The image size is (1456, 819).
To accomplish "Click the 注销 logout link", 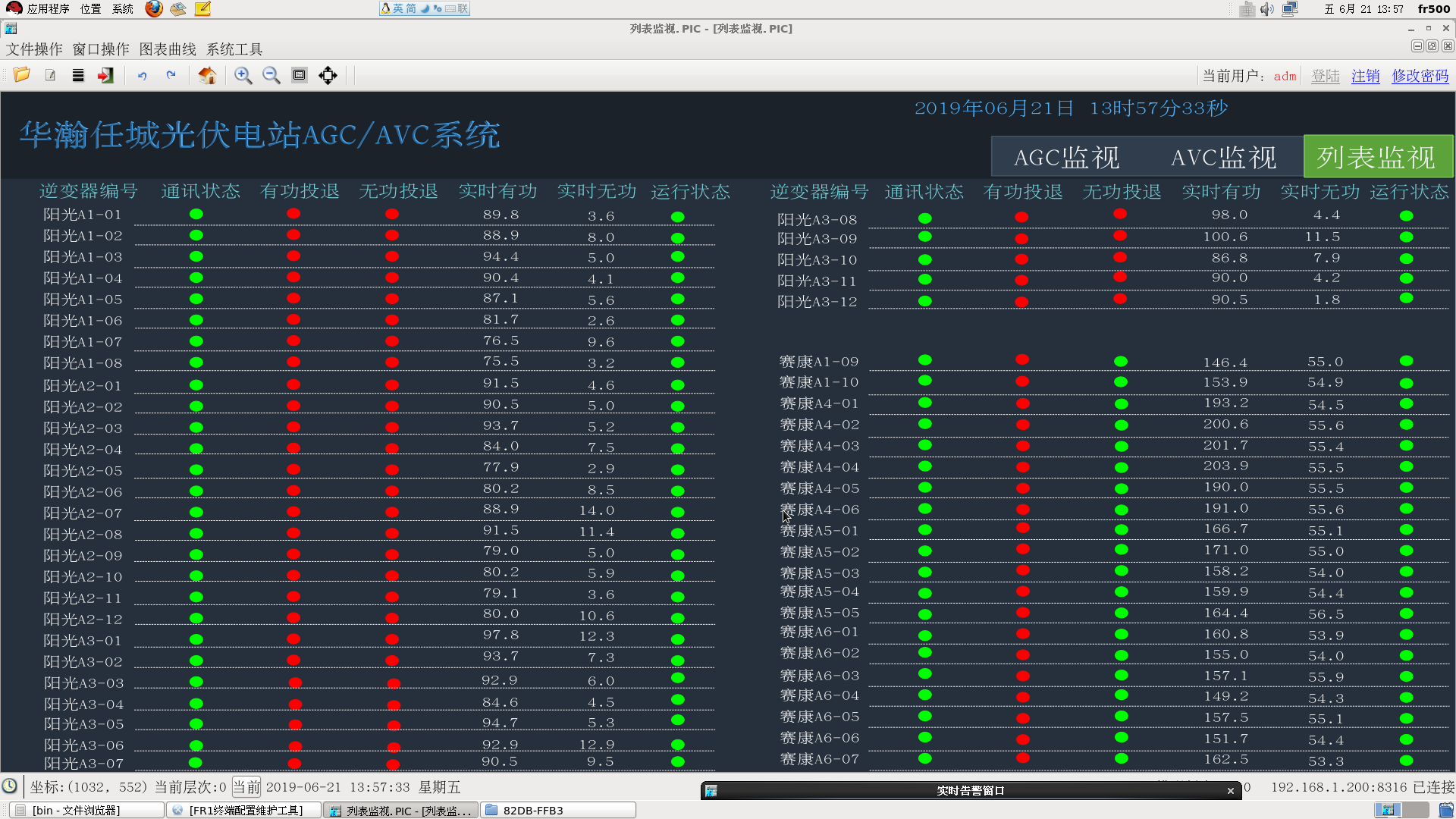I will click(x=1365, y=76).
